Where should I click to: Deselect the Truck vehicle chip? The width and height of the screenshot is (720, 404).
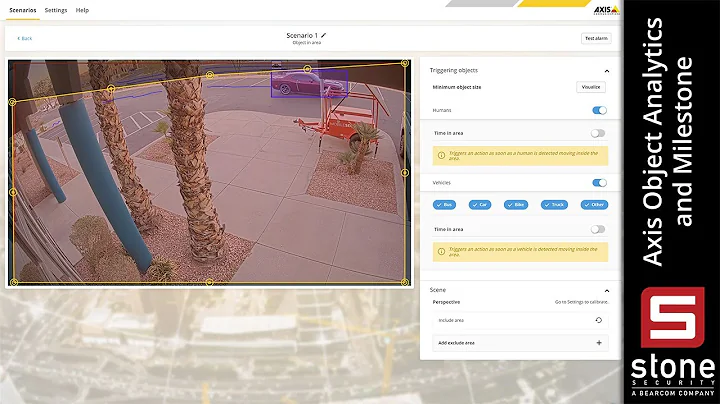(554, 205)
